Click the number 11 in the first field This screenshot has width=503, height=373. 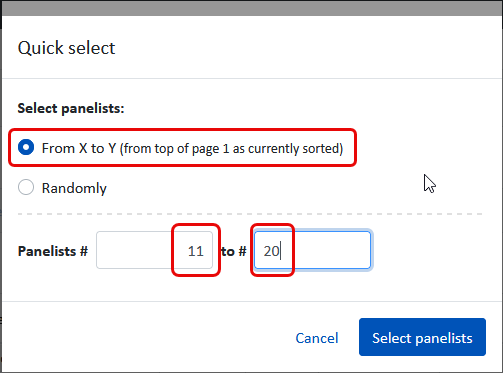[x=196, y=251]
